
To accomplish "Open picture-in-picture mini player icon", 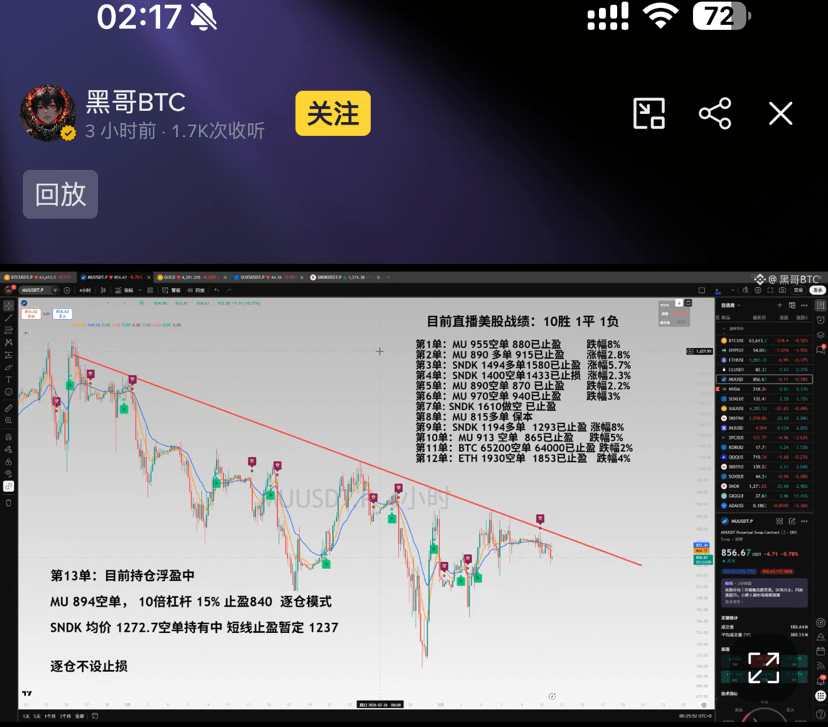I will [x=648, y=113].
